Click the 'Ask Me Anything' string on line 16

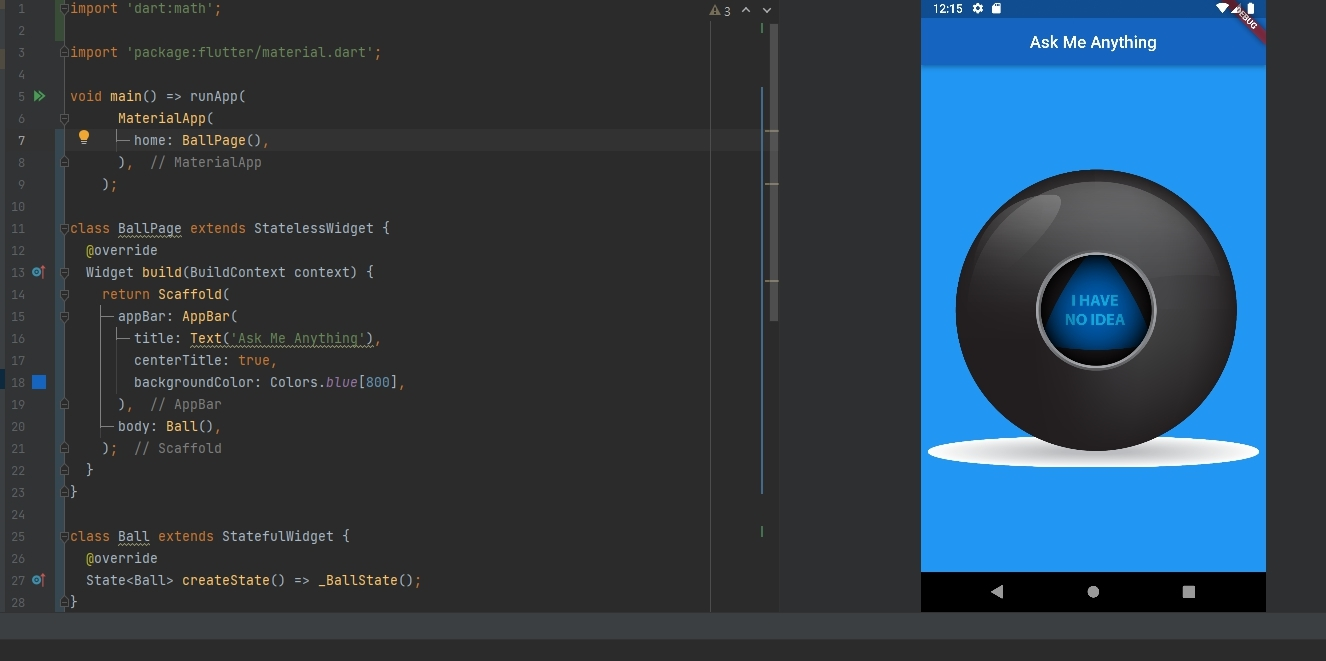coord(298,338)
